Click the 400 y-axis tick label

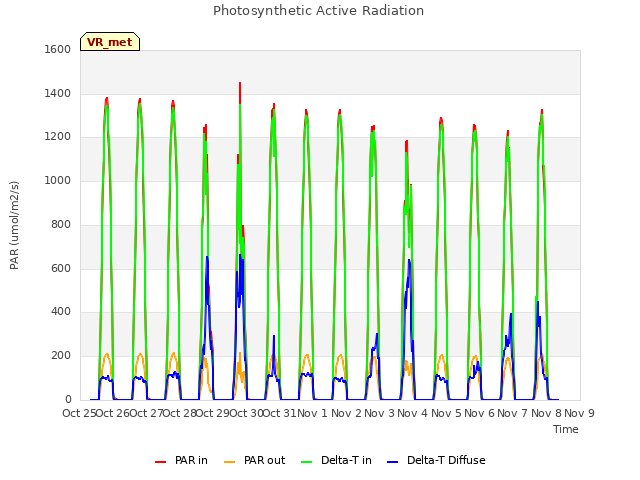tap(61, 312)
